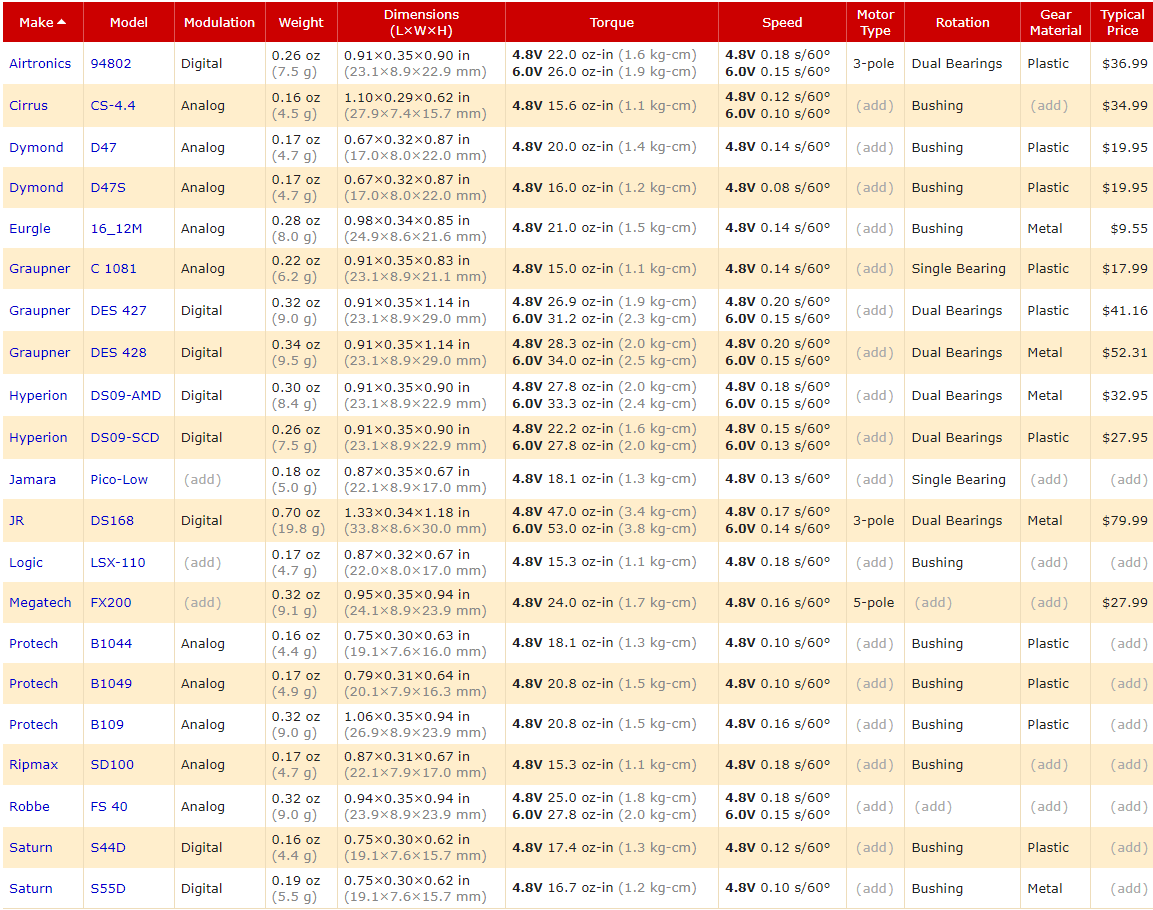1153x910 pixels.
Task: Open the D47S model link
Action: coord(107,187)
